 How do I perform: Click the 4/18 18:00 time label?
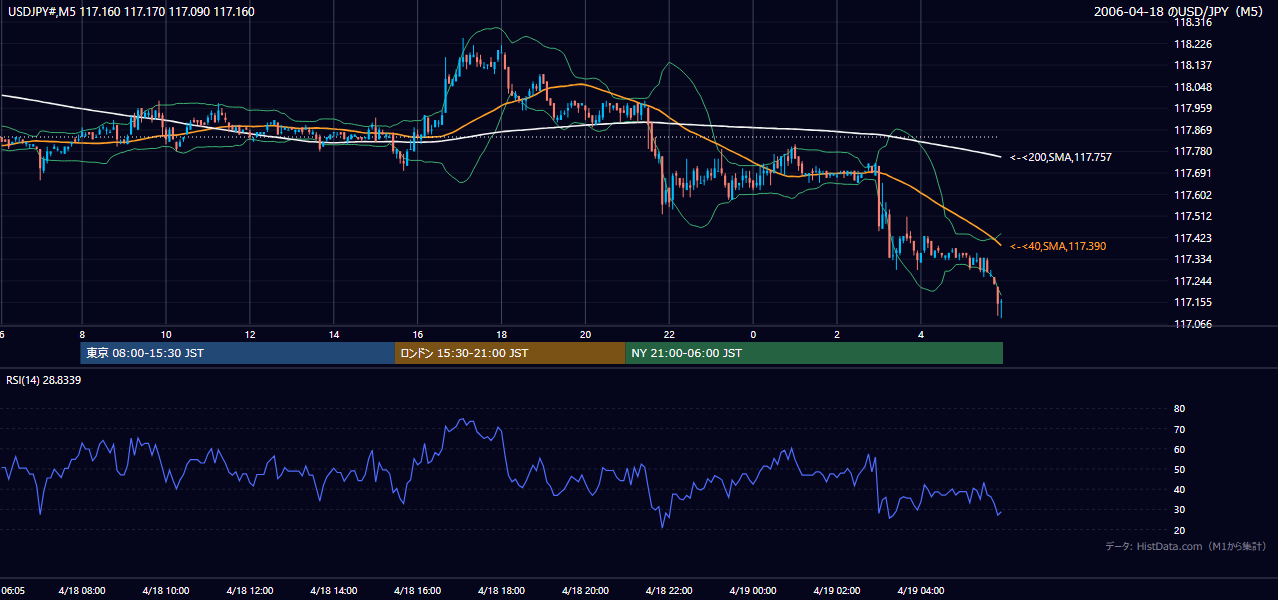coord(500,591)
